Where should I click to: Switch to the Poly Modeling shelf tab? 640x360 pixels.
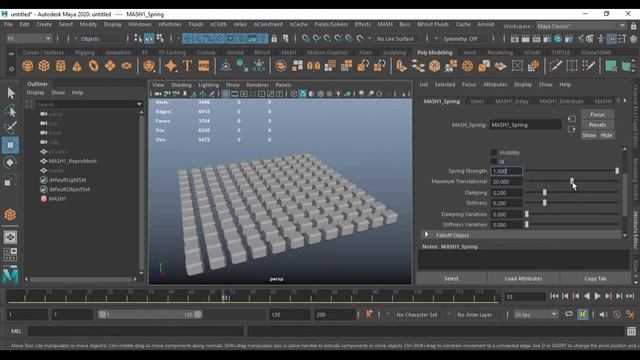(x=434, y=52)
